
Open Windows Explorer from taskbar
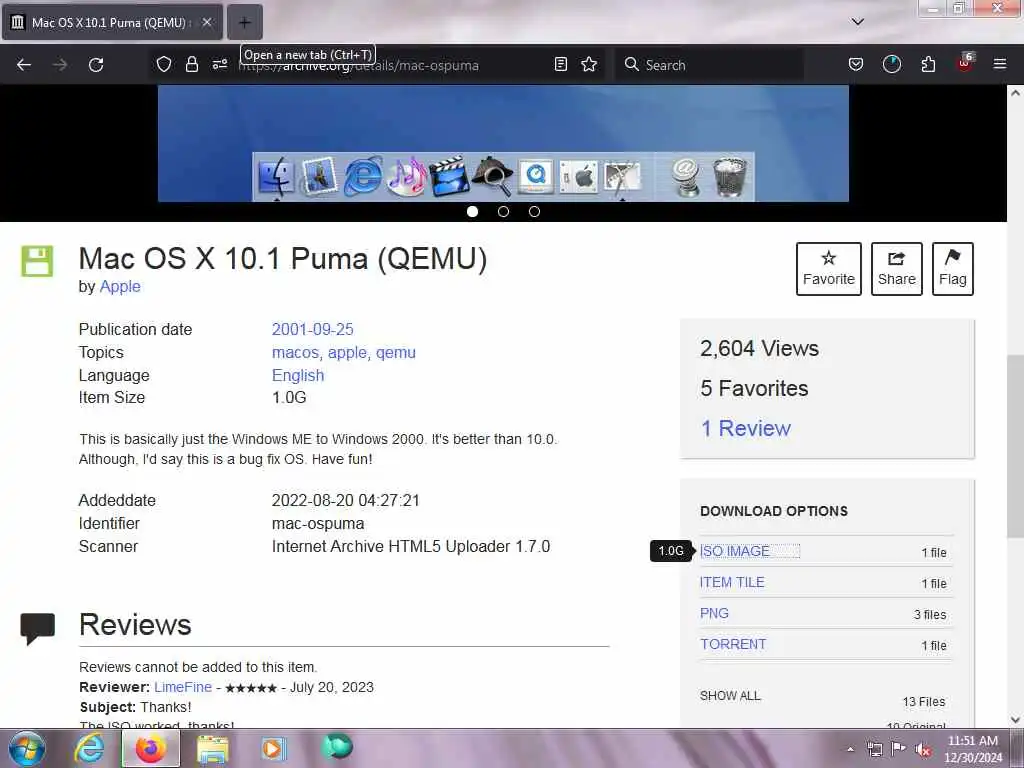[x=212, y=749]
